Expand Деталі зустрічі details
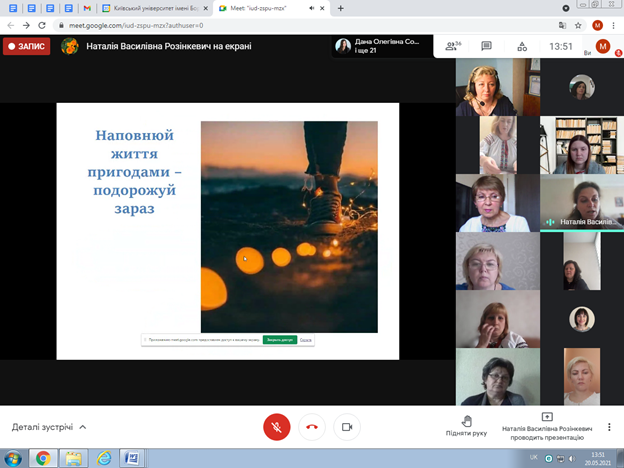The width and height of the screenshot is (624, 468). point(49,427)
